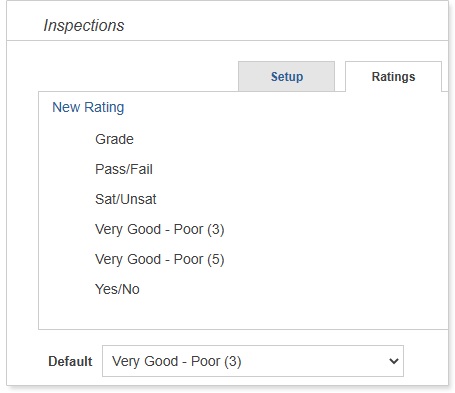Select the Pass/Fail rating entry
Viewport: 455px width, 393px height.
(x=124, y=169)
